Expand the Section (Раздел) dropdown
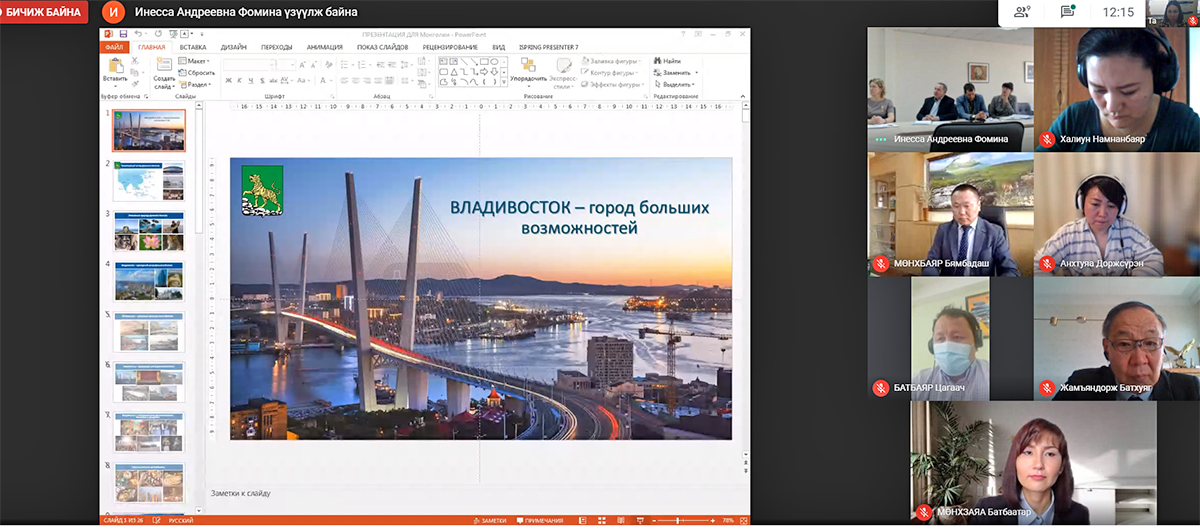Image resolution: width=1200 pixels, height=529 pixels. tap(197, 85)
